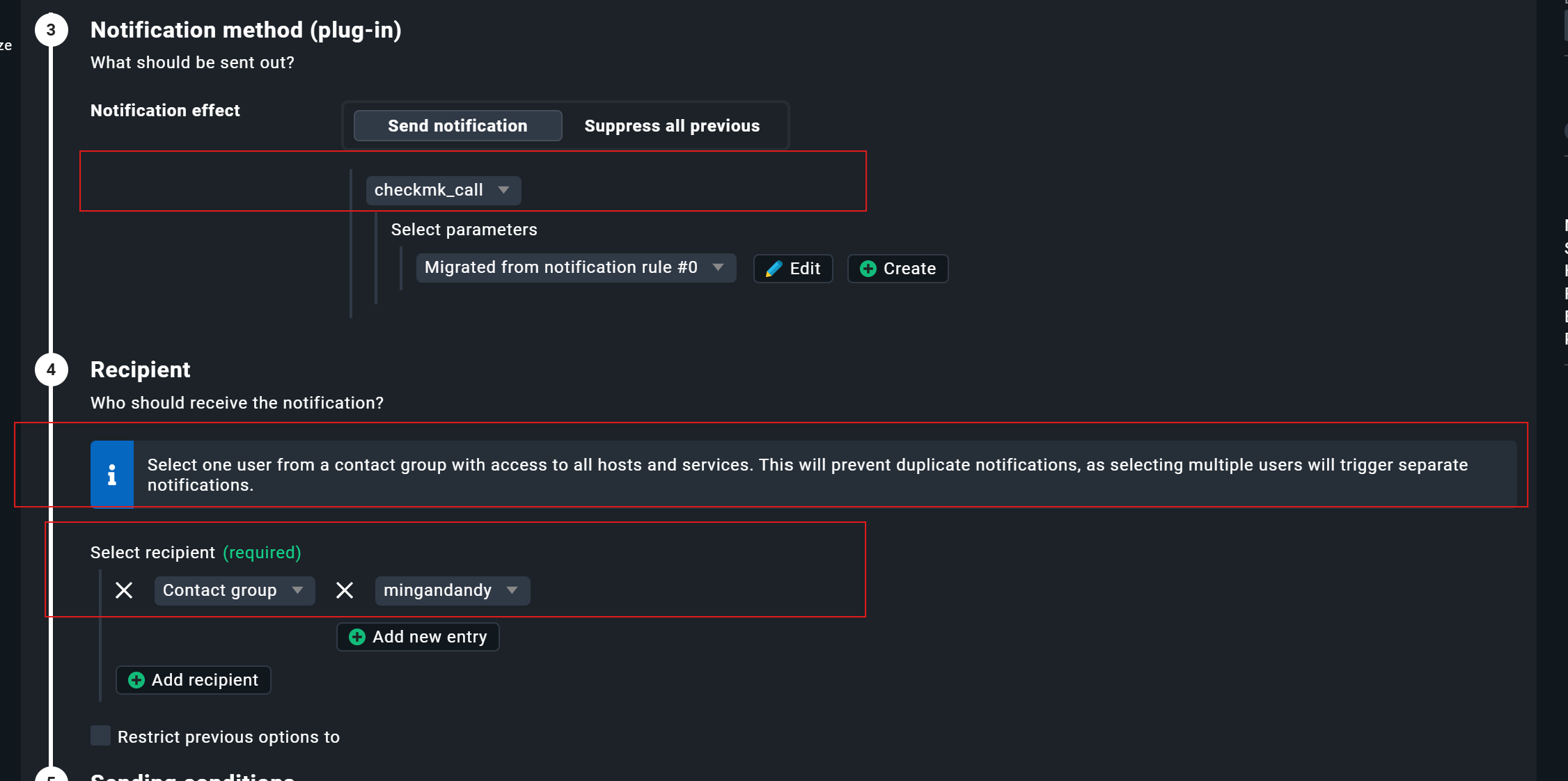This screenshot has height=781, width=1568.
Task: Expand the Migrated from notification rule #0 dropdown
Action: (x=575, y=268)
